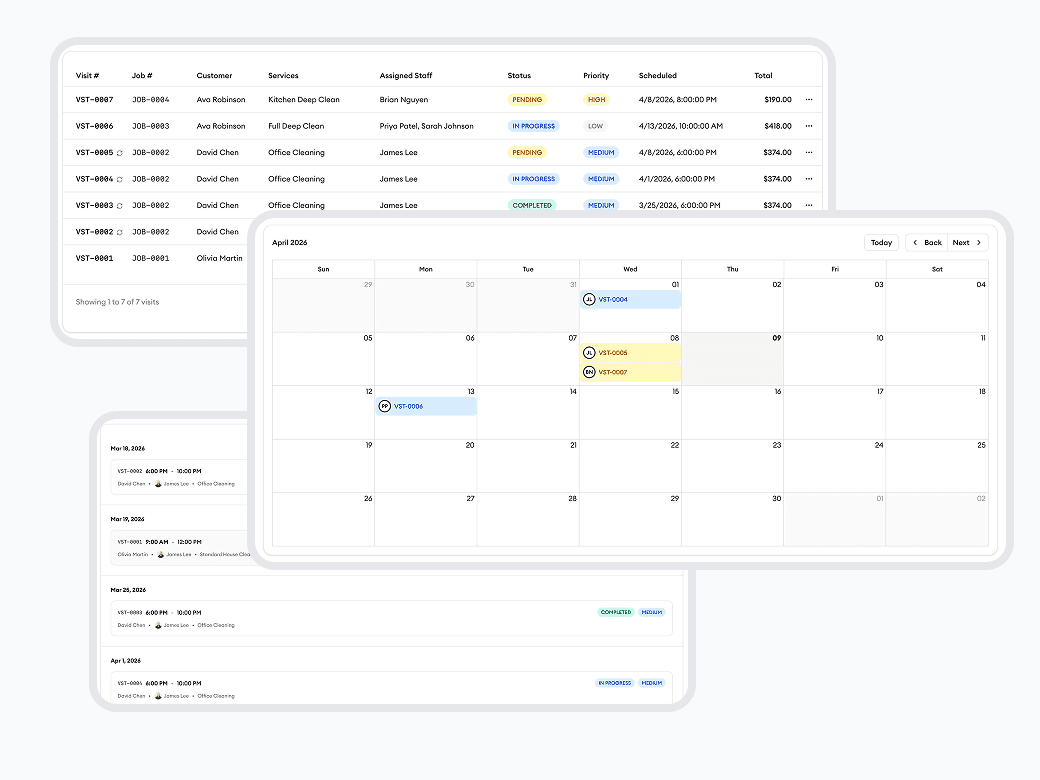Open the actions menu for visit VST-0006

pos(808,126)
